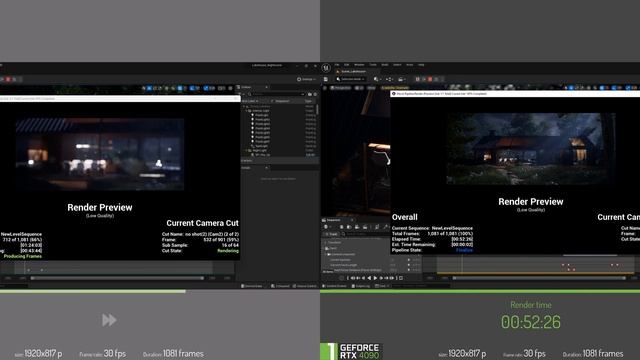The image size is (640, 360).
Task: Click the Sequencer toolbar wrench icon
Action: [x=385, y=227]
